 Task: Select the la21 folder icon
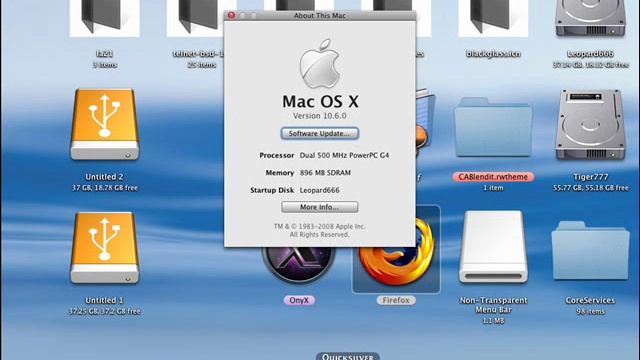pos(104,18)
